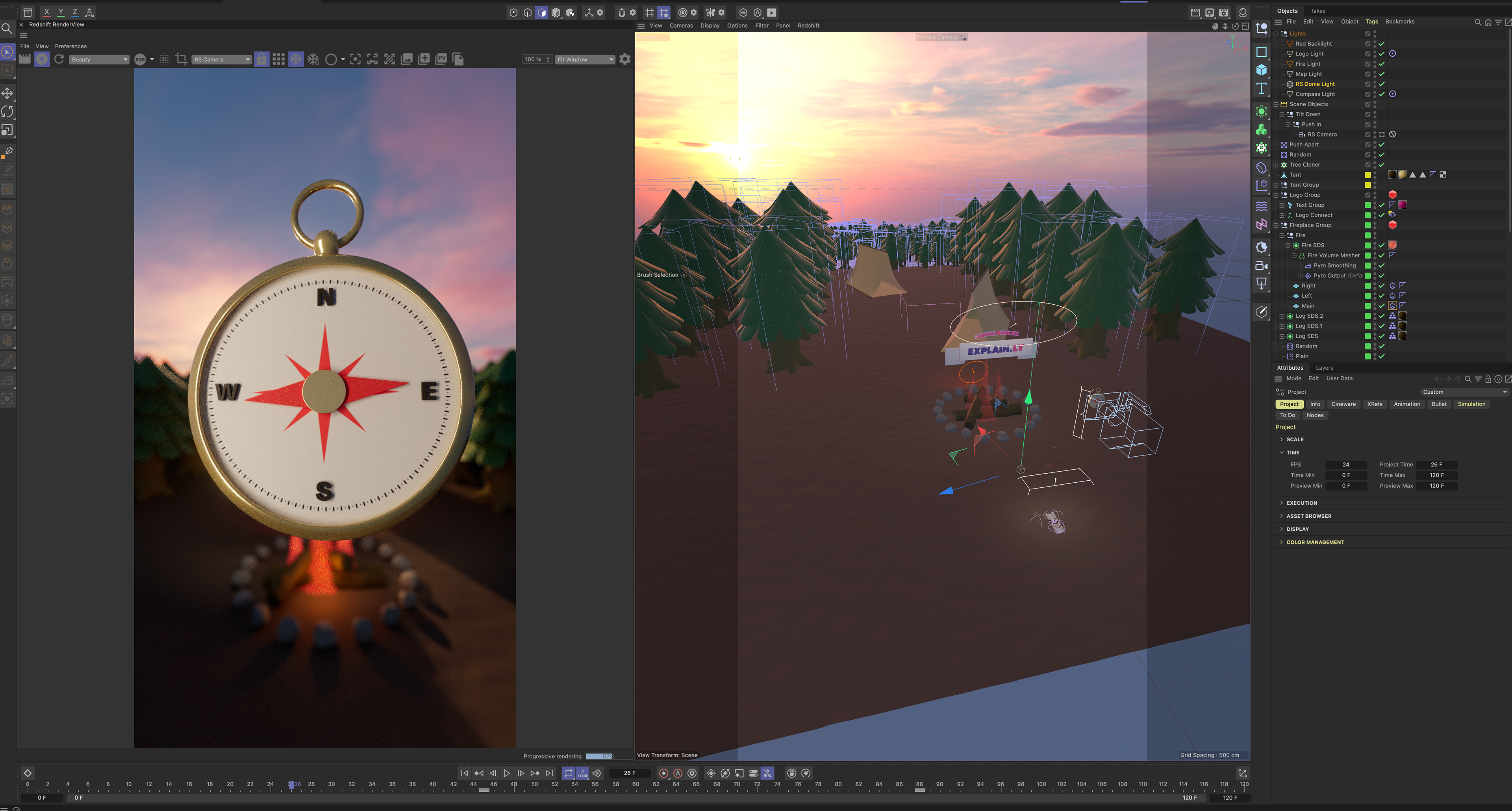The image size is (1512, 811).
Task: Jump to the end of timeline
Action: (549, 774)
